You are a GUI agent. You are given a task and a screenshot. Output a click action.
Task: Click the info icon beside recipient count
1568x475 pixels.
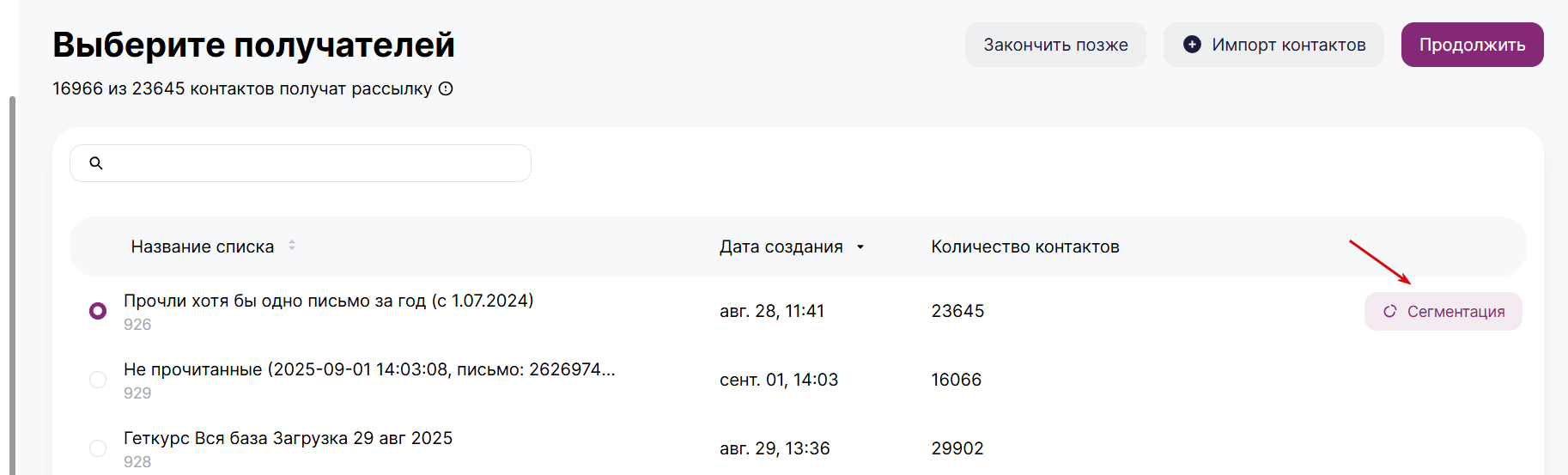pyautogui.click(x=446, y=88)
